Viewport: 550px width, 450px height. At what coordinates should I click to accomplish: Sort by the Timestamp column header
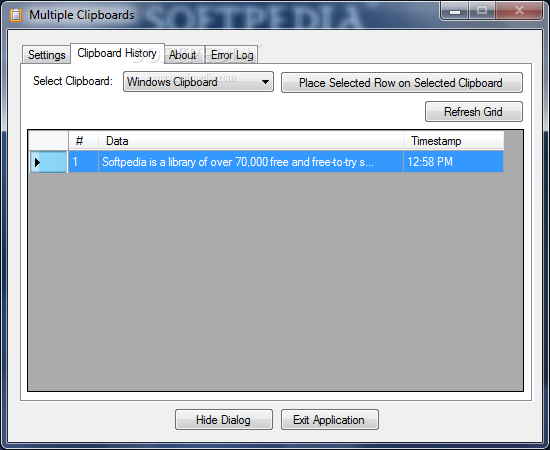[x=454, y=141]
